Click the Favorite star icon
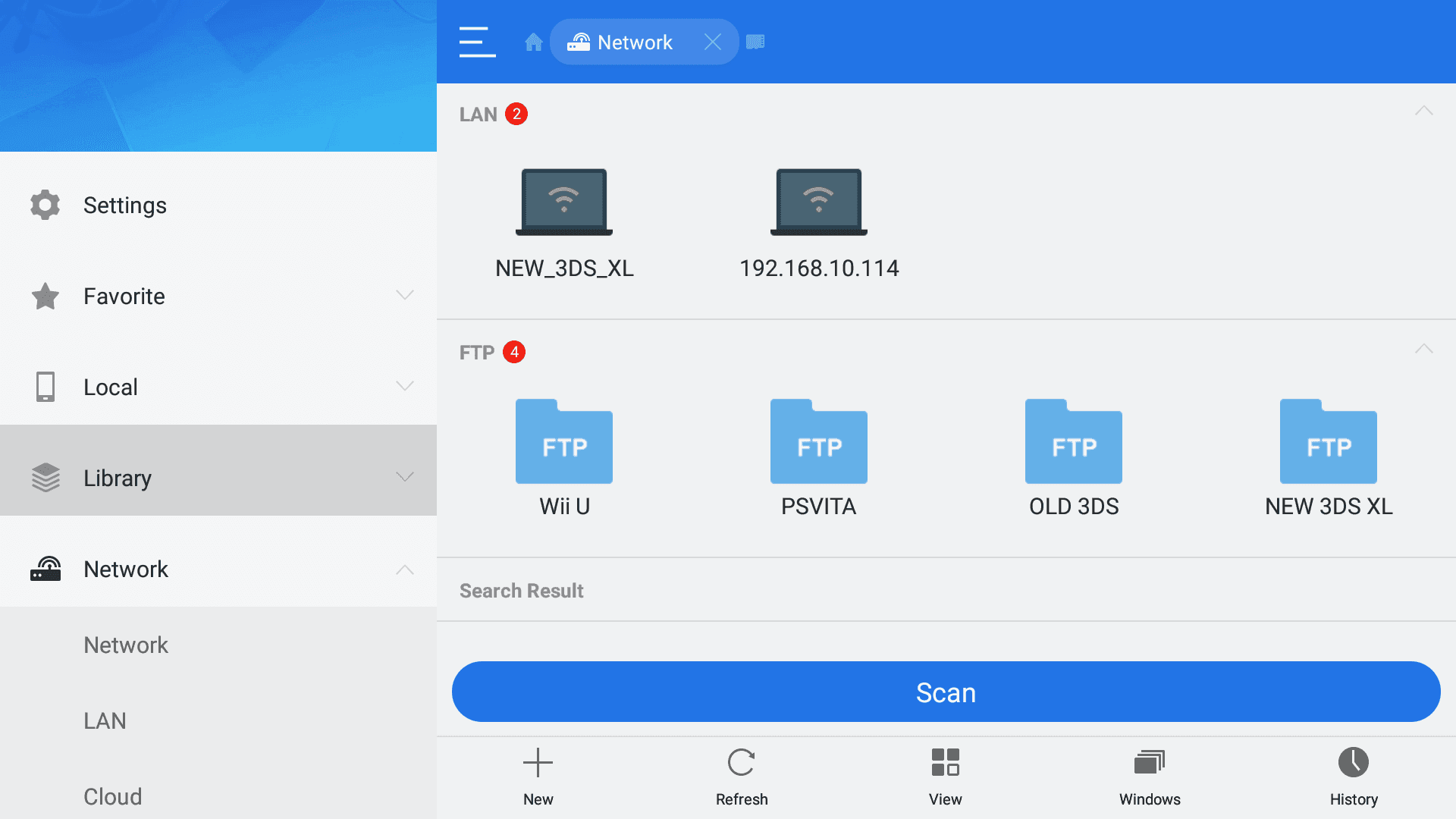1456x819 pixels. (x=45, y=296)
